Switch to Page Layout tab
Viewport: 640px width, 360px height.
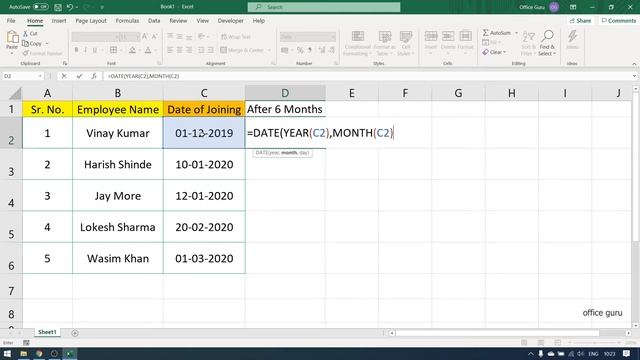click(91, 20)
